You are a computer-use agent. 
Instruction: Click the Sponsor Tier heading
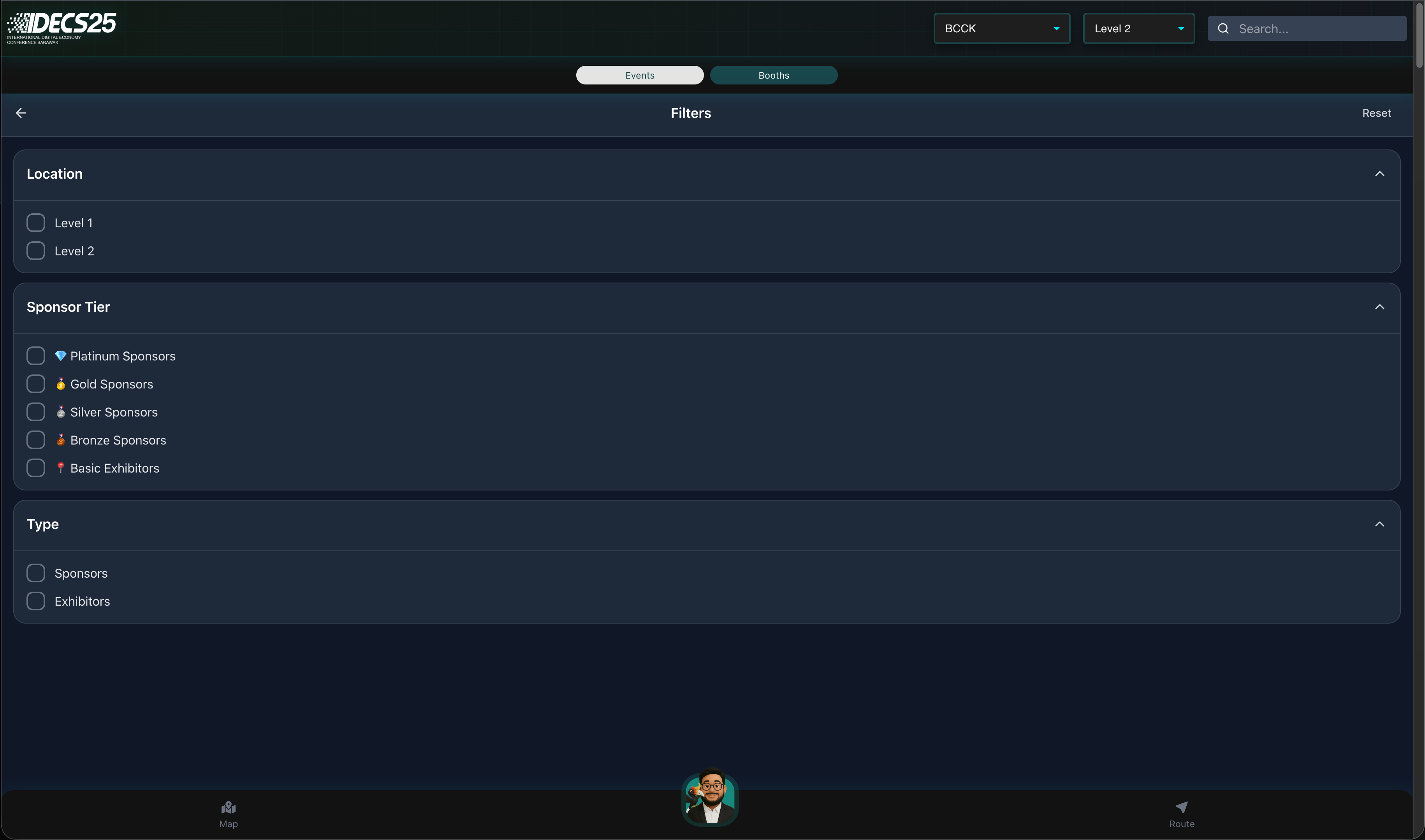tap(68, 307)
